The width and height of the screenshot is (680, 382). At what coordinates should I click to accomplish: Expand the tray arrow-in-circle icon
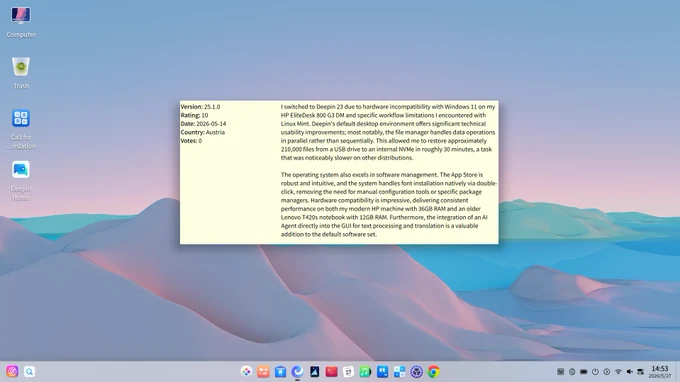click(607, 372)
